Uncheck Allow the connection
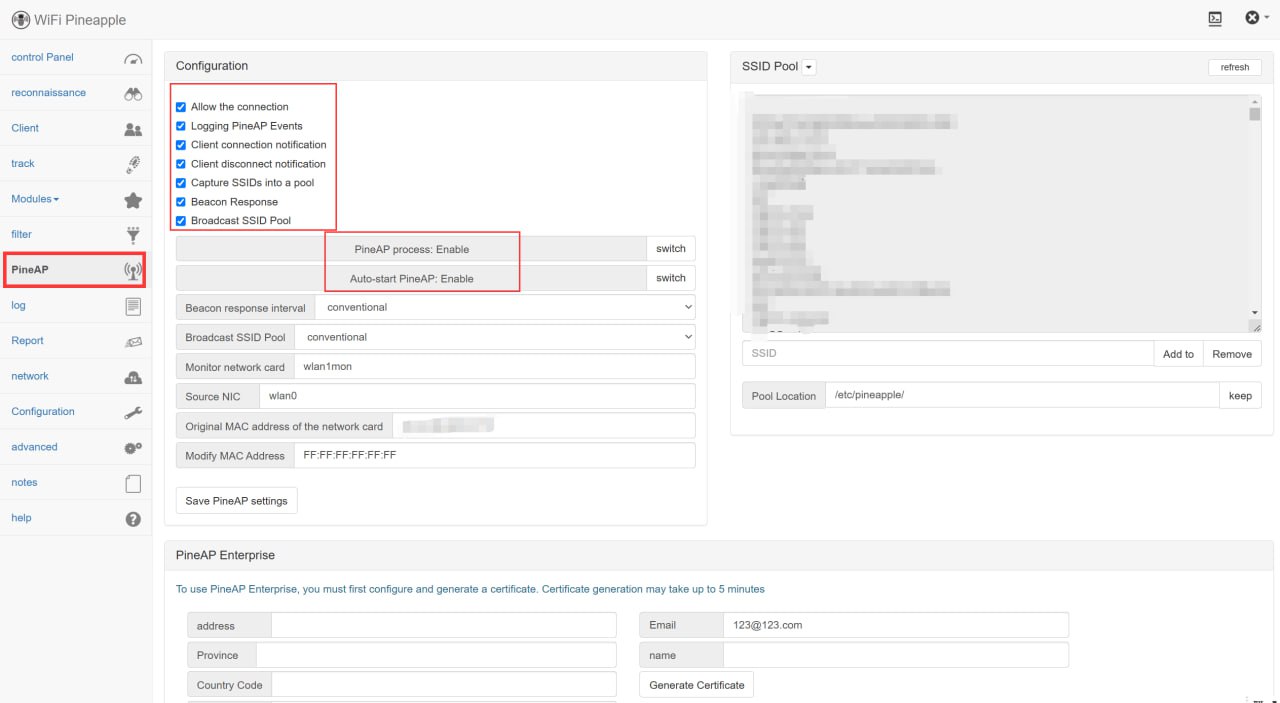The image size is (1280, 703). [181, 107]
